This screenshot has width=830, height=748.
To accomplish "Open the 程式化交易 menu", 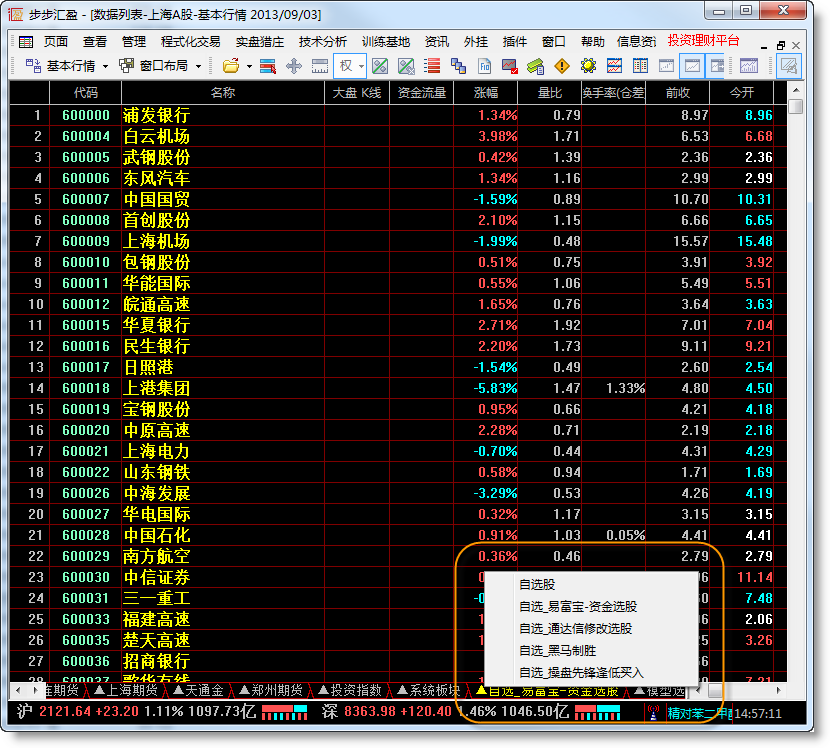I will (191, 41).
